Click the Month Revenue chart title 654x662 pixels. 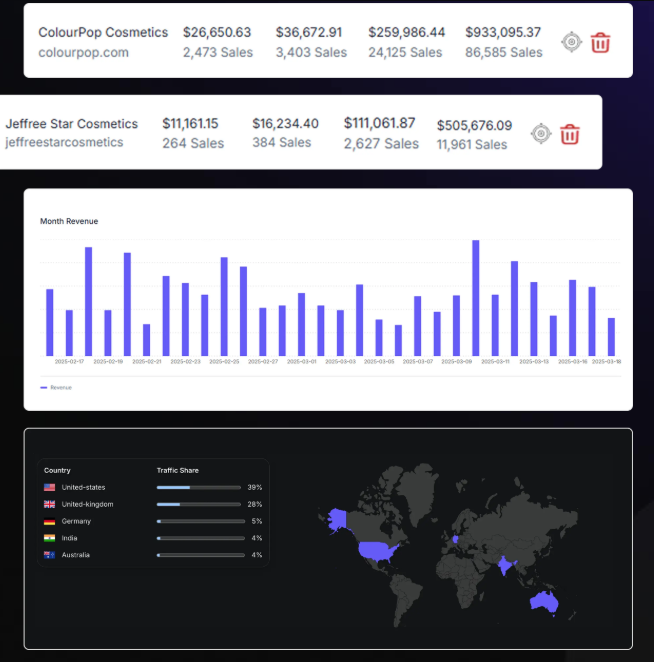[x=69, y=221]
